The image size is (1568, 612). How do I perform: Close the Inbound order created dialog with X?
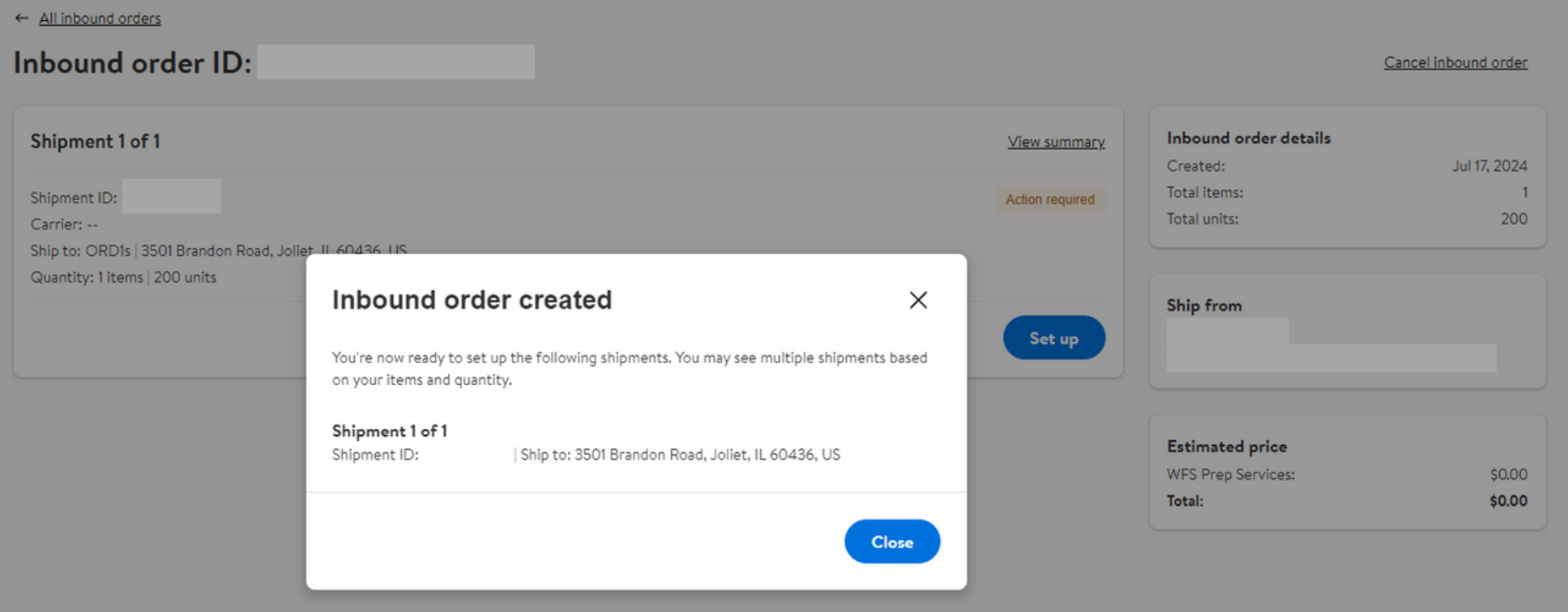pos(918,300)
